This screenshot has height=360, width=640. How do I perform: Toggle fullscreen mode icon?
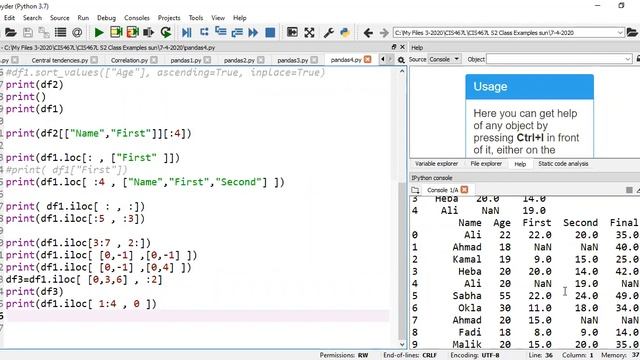click(x=309, y=33)
